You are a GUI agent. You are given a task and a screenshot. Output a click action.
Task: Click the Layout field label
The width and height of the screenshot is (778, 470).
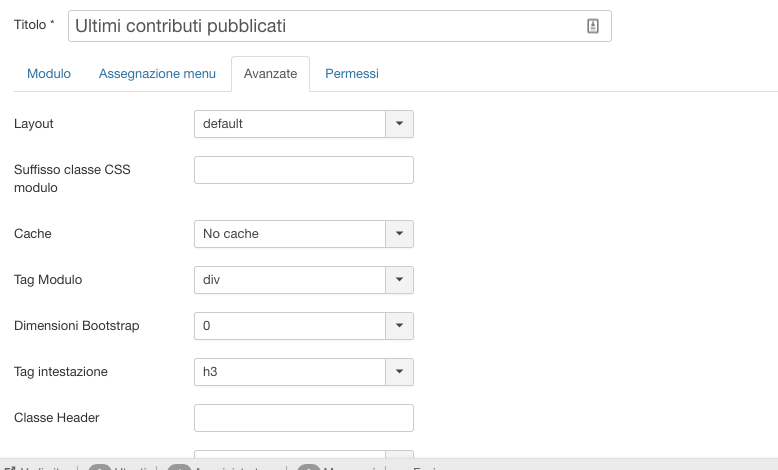click(34, 124)
